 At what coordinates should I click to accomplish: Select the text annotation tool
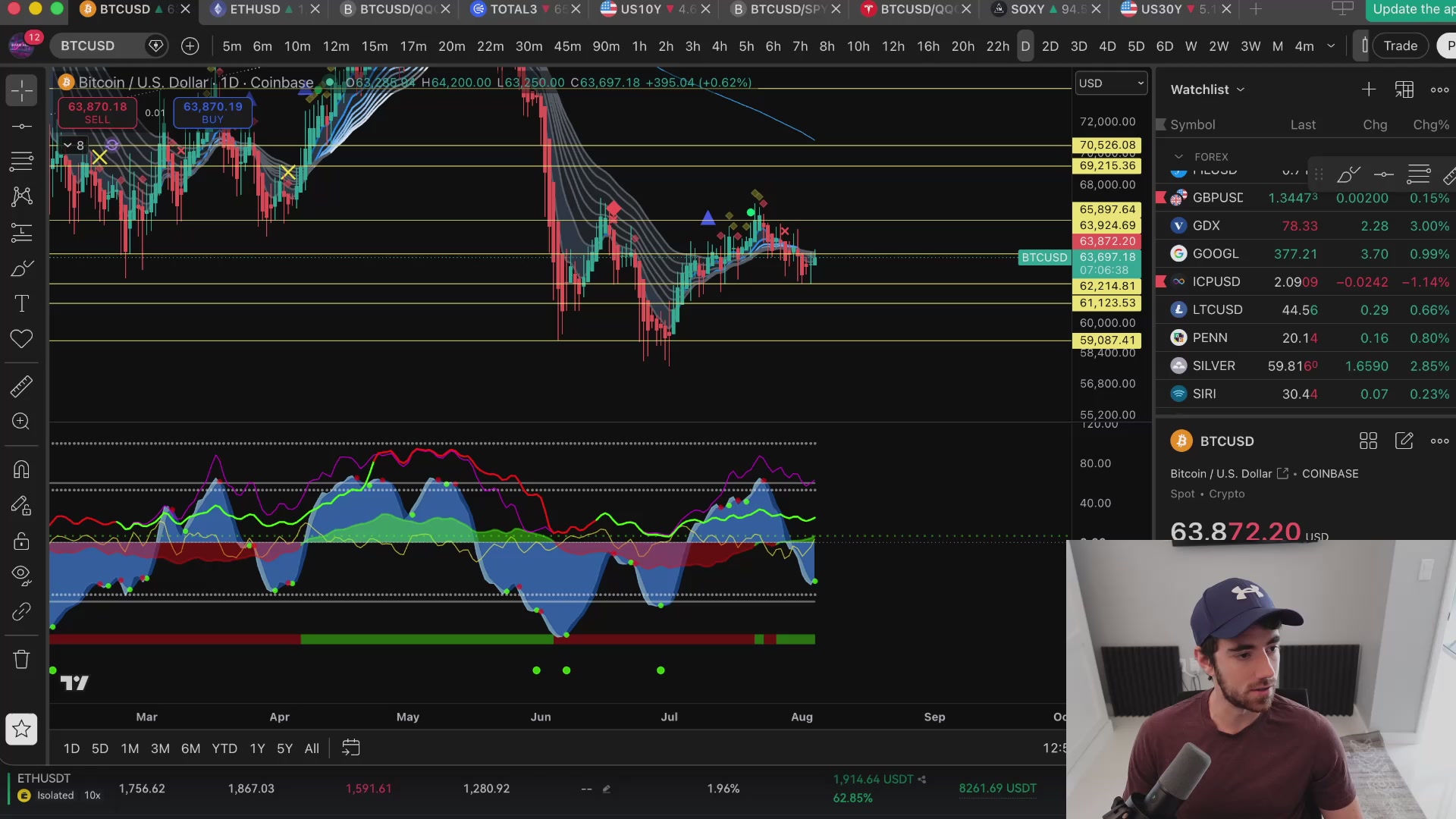tap(21, 303)
